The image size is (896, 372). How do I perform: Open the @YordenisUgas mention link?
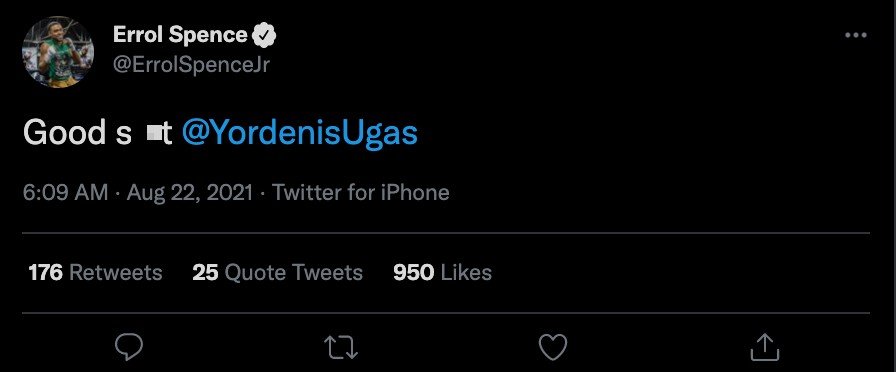point(299,133)
